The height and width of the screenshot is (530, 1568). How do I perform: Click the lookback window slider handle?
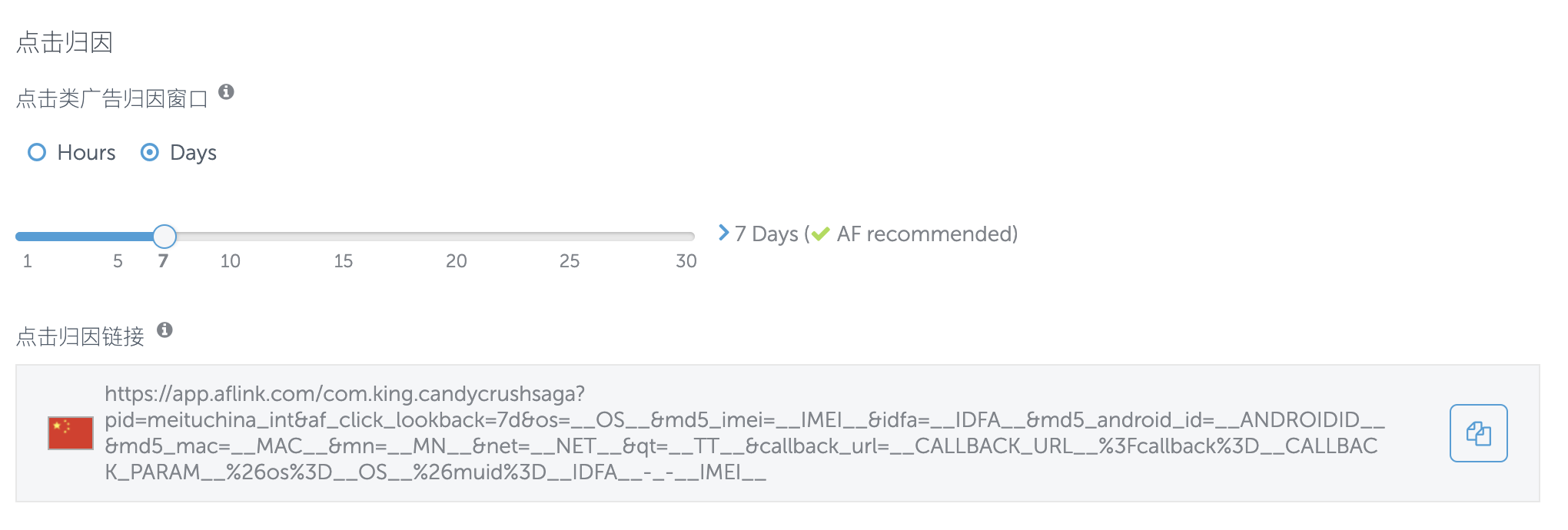164,237
